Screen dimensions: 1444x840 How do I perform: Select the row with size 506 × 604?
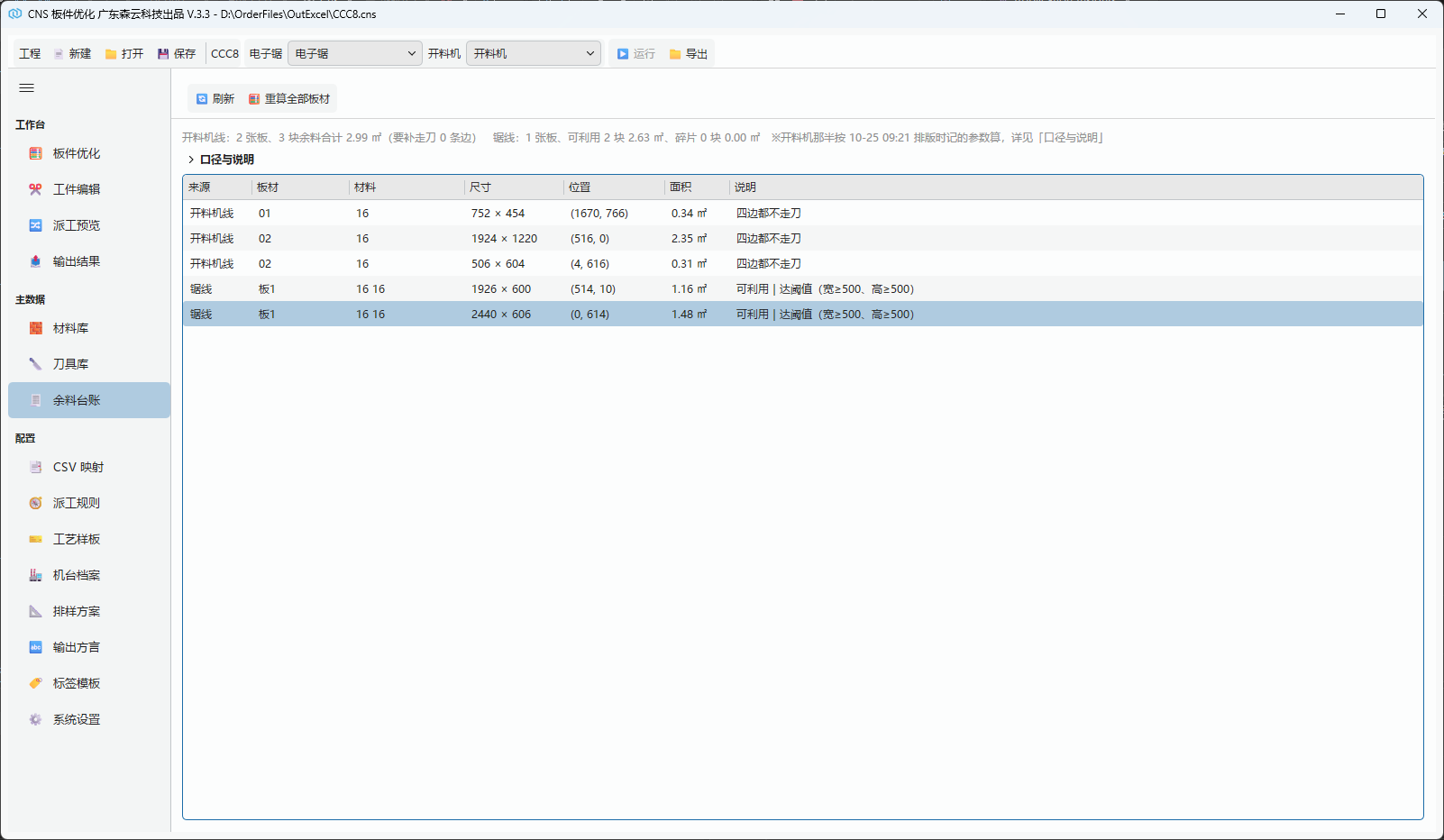pos(803,264)
